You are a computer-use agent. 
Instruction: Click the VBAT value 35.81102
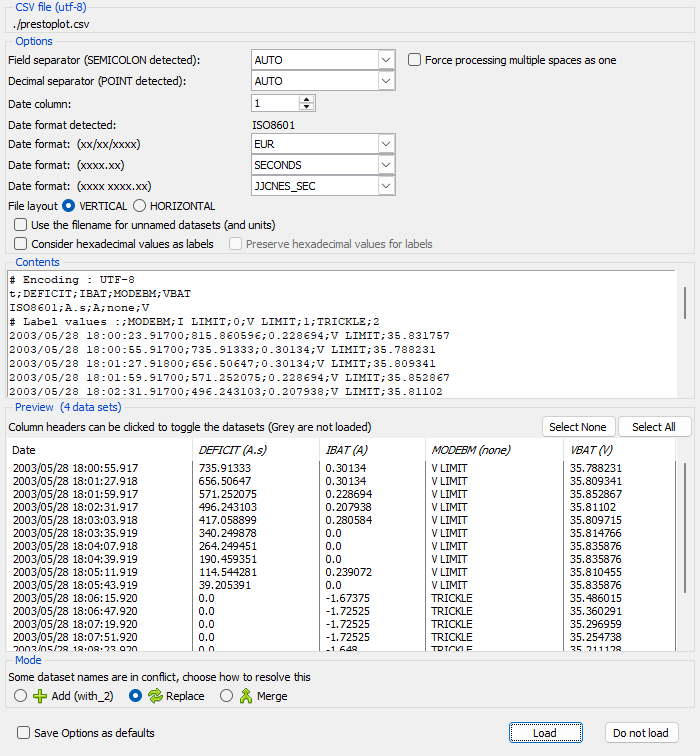click(592, 507)
